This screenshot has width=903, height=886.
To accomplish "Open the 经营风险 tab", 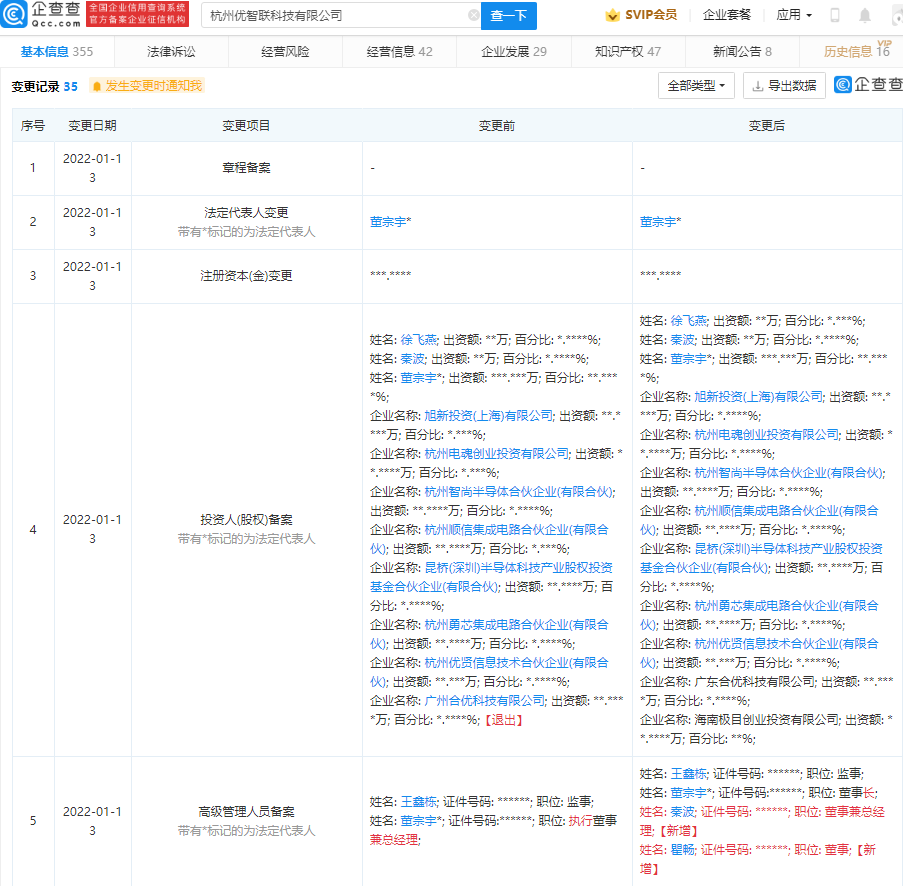I will coord(285,52).
